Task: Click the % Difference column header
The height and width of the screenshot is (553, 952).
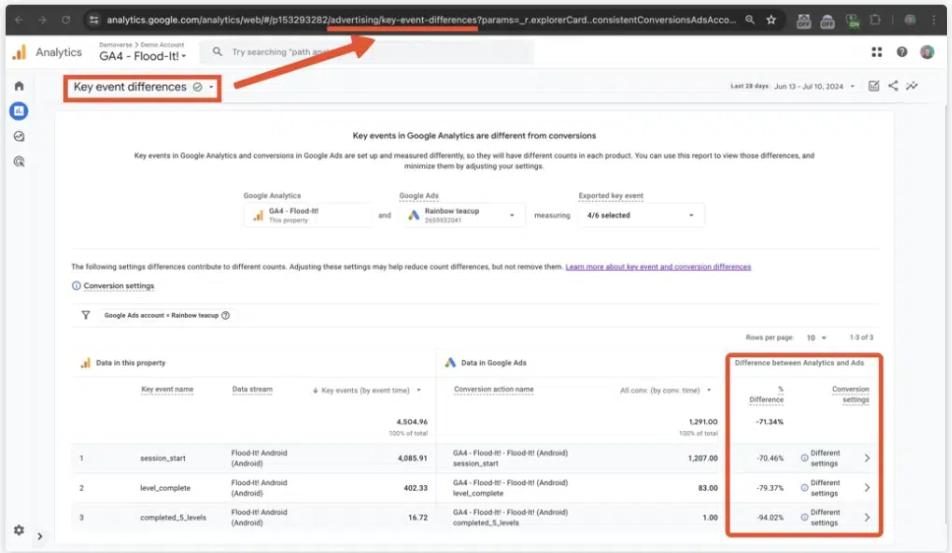Action: click(767, 395)
